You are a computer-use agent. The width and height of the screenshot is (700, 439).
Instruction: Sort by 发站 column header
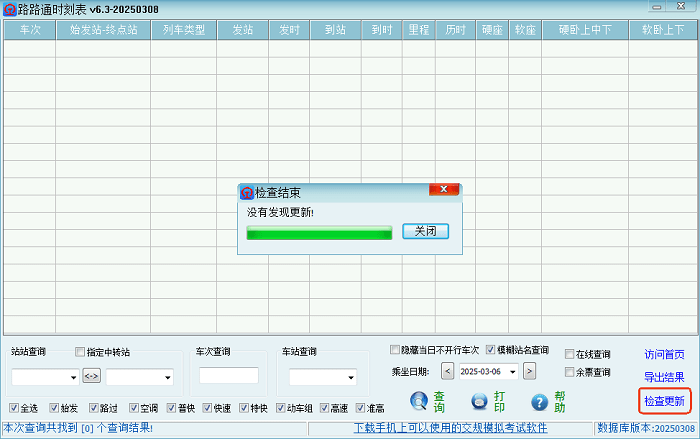tap(243, 30)
